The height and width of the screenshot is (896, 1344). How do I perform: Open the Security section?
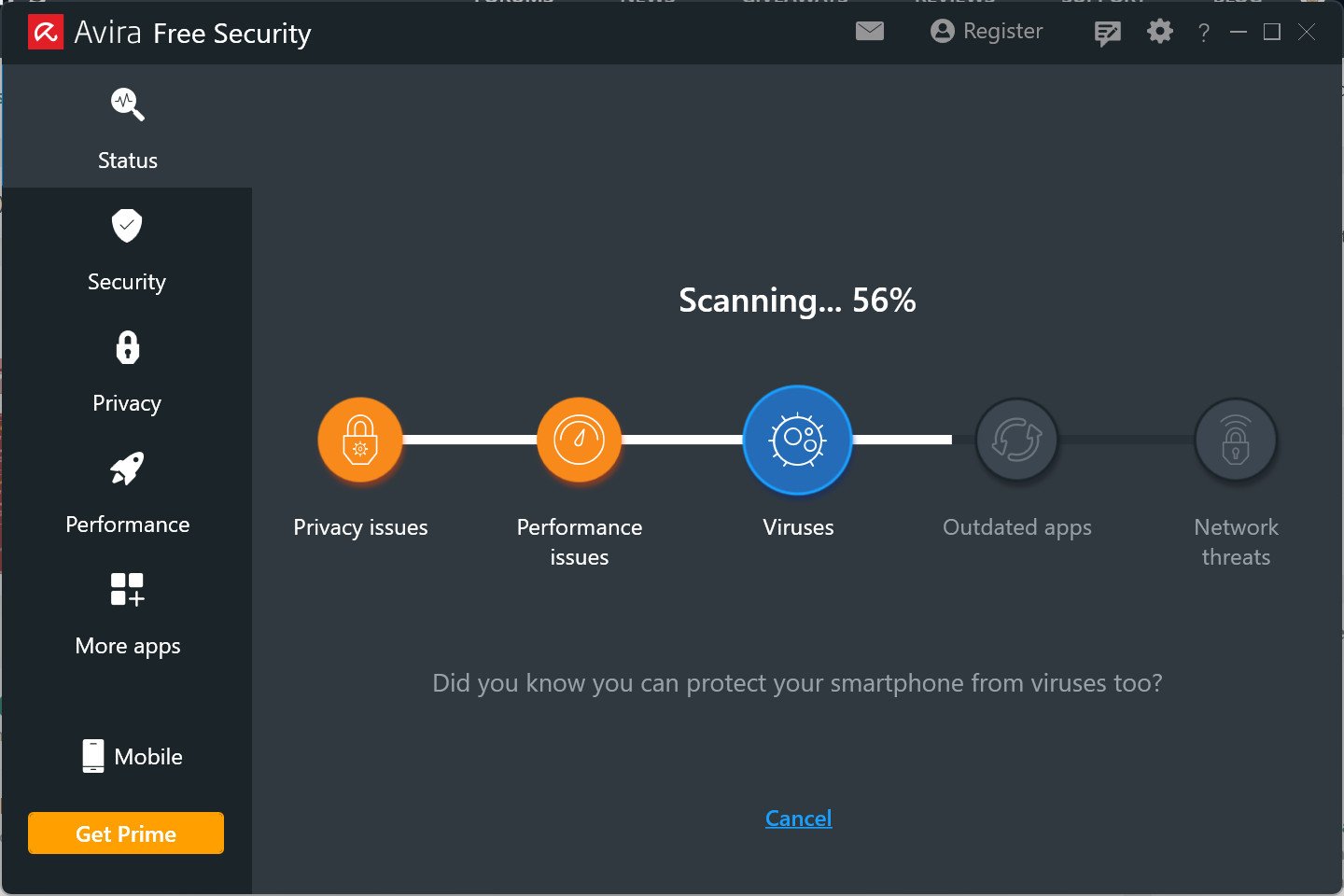(127, 249)
